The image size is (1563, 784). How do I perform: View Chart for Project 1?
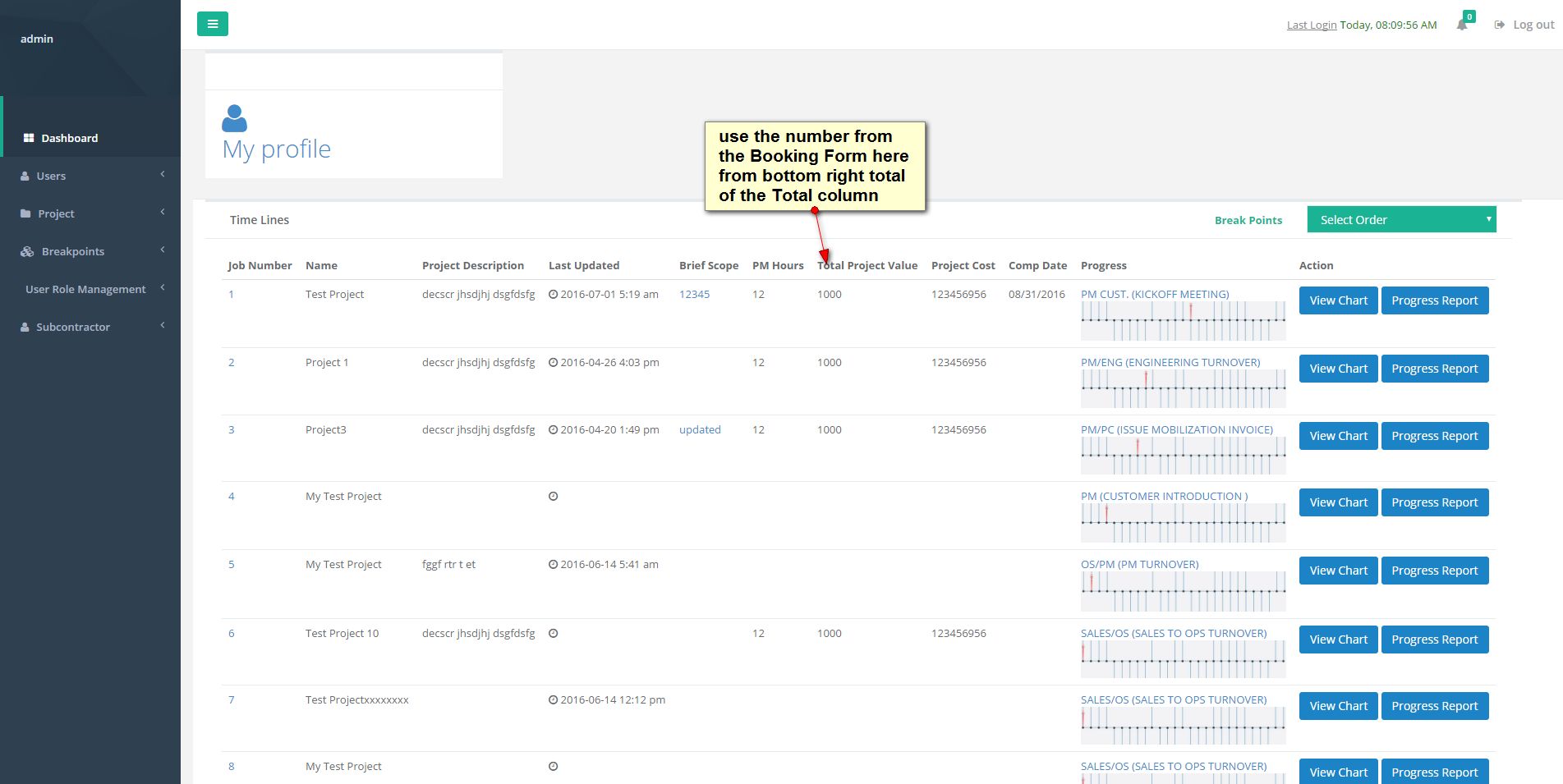tap(1339, 369)
